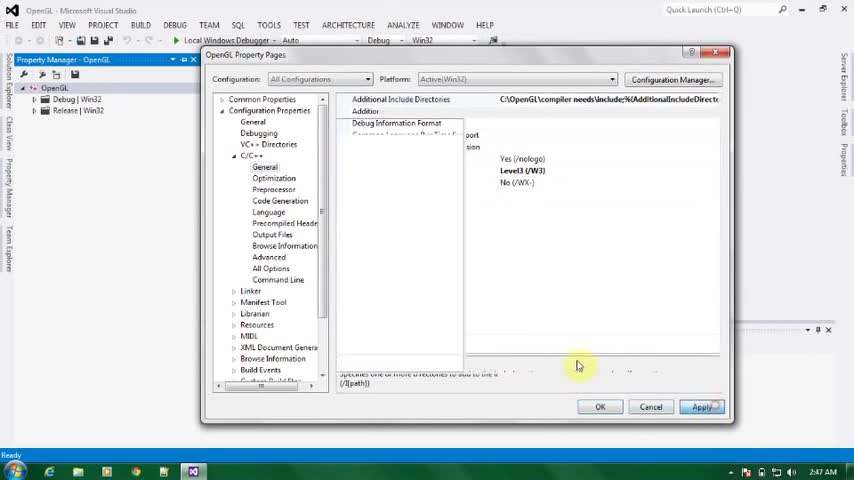The image size is (854, 480).
Task: Open the solution configuration Debug dropdown
Action: [x=386, y=40]
